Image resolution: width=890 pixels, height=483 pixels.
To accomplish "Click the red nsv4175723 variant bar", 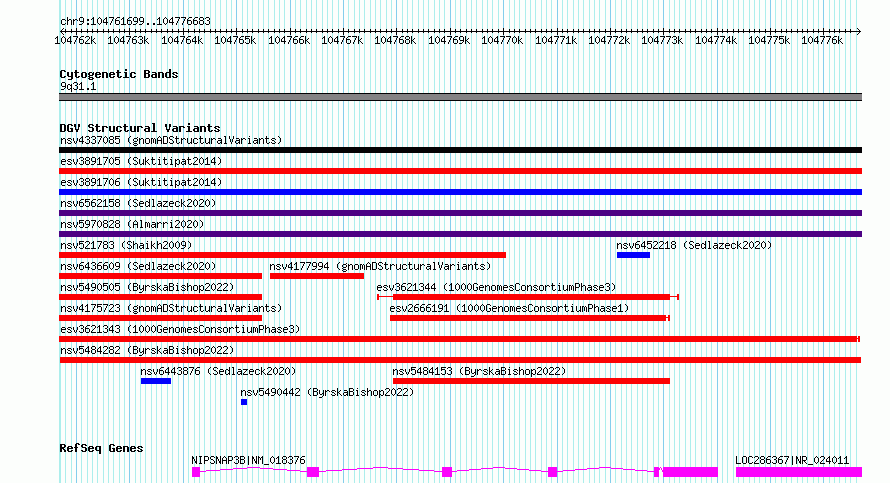I will pyautogui.click(x=161, y=318).
